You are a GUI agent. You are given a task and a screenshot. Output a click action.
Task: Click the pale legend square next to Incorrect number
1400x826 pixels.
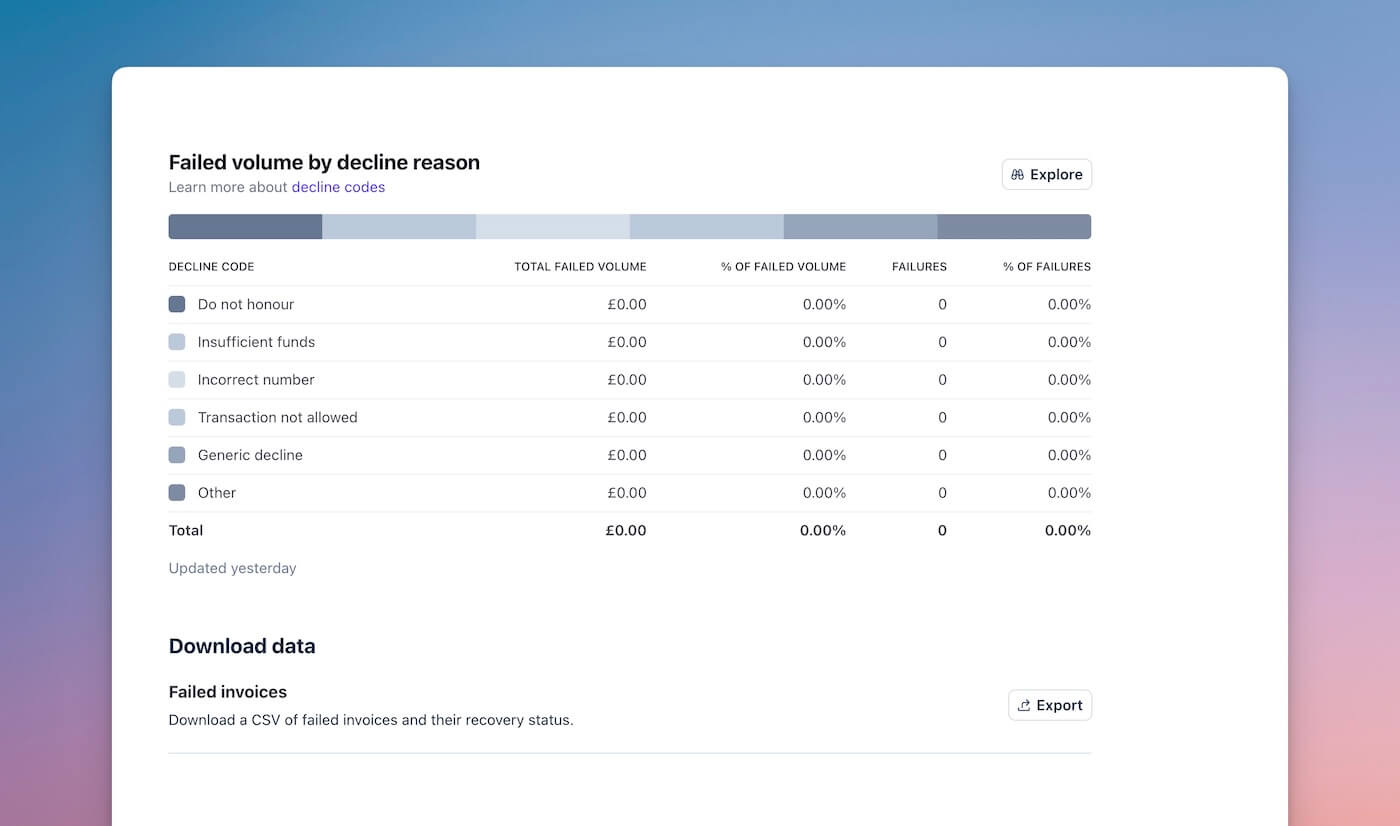177,380
